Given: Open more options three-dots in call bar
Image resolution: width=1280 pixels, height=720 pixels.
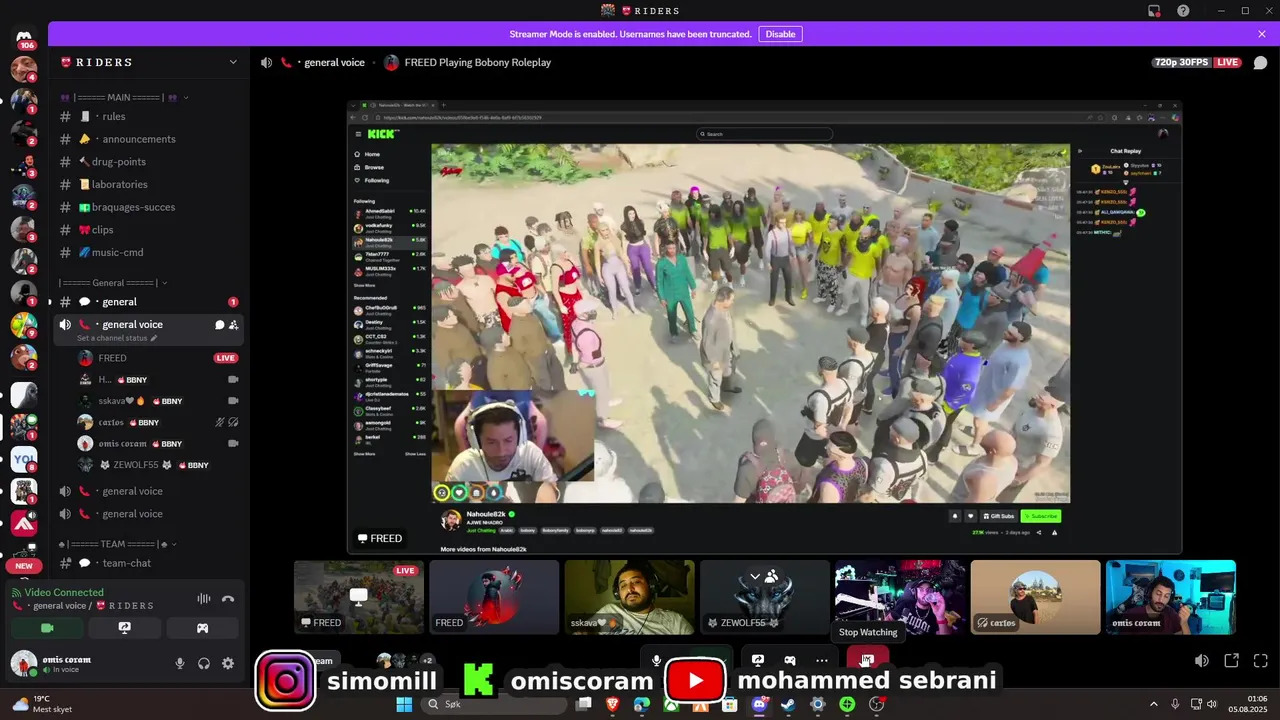Looking at the screenshot, I should pyautogui.click(x=822, y=660).
